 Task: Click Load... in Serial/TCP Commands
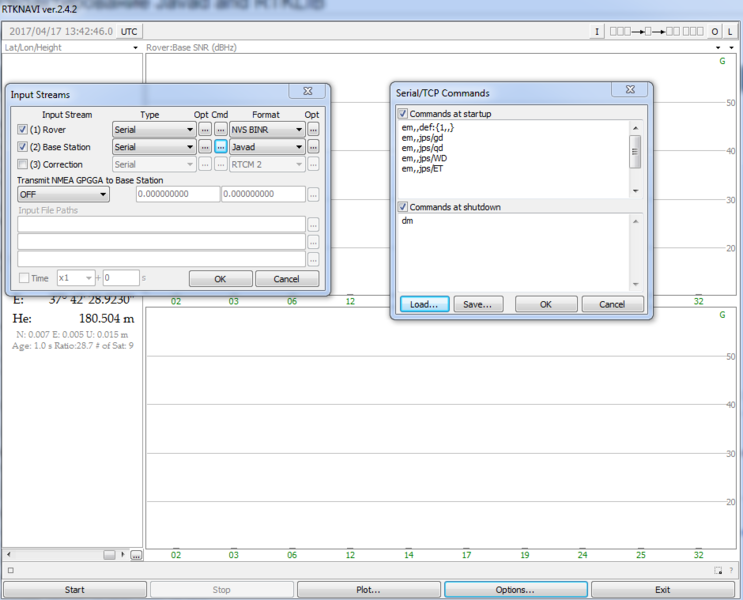(424, 304)
